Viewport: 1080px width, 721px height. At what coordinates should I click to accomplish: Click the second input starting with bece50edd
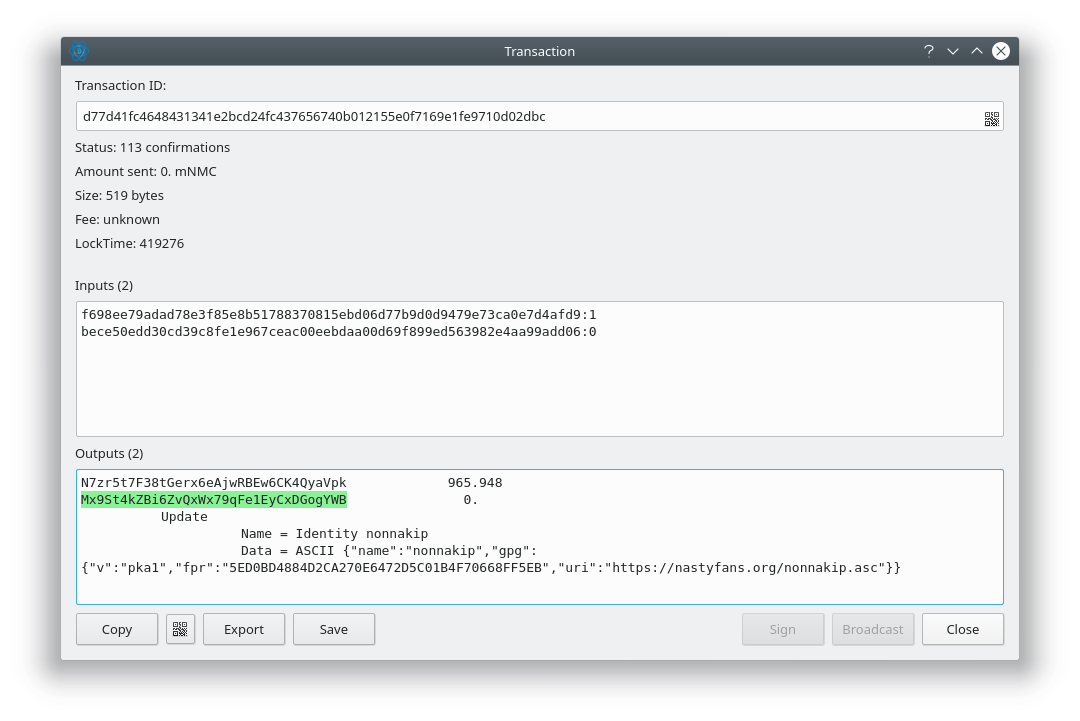(340, 331)
